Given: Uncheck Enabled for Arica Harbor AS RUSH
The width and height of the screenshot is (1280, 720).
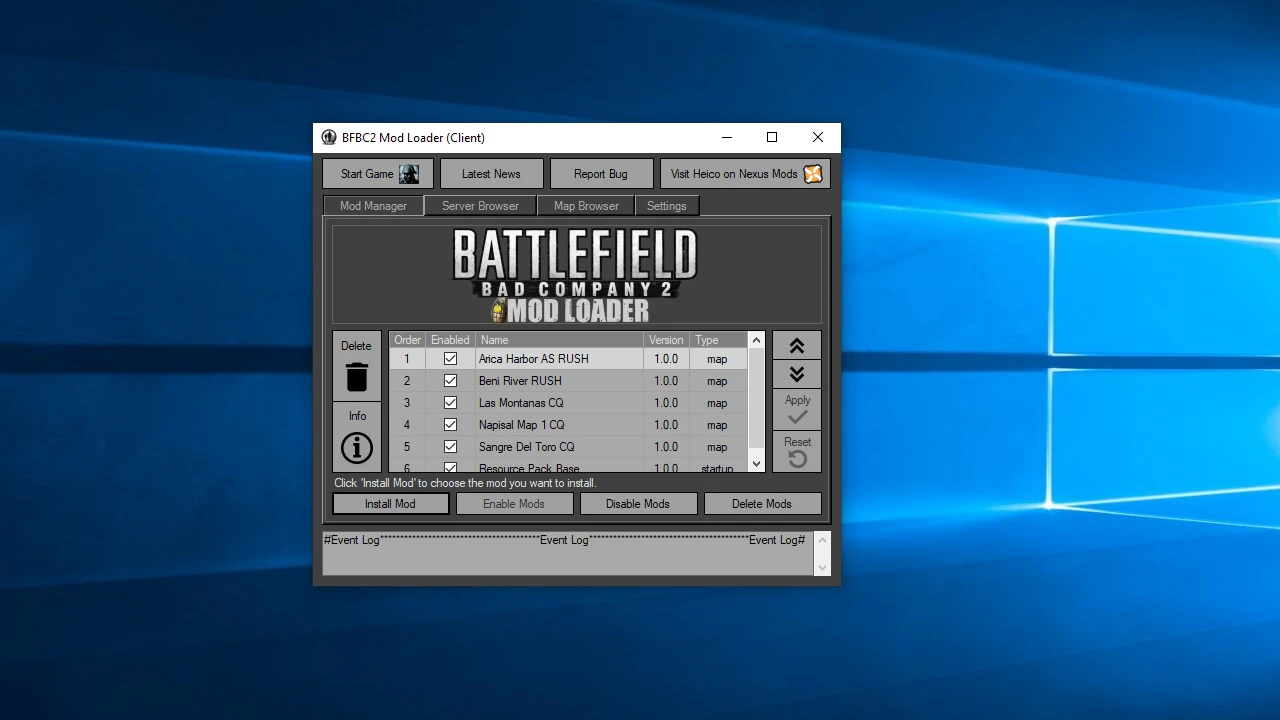Looking at the screenshot, I should (450, 359).
